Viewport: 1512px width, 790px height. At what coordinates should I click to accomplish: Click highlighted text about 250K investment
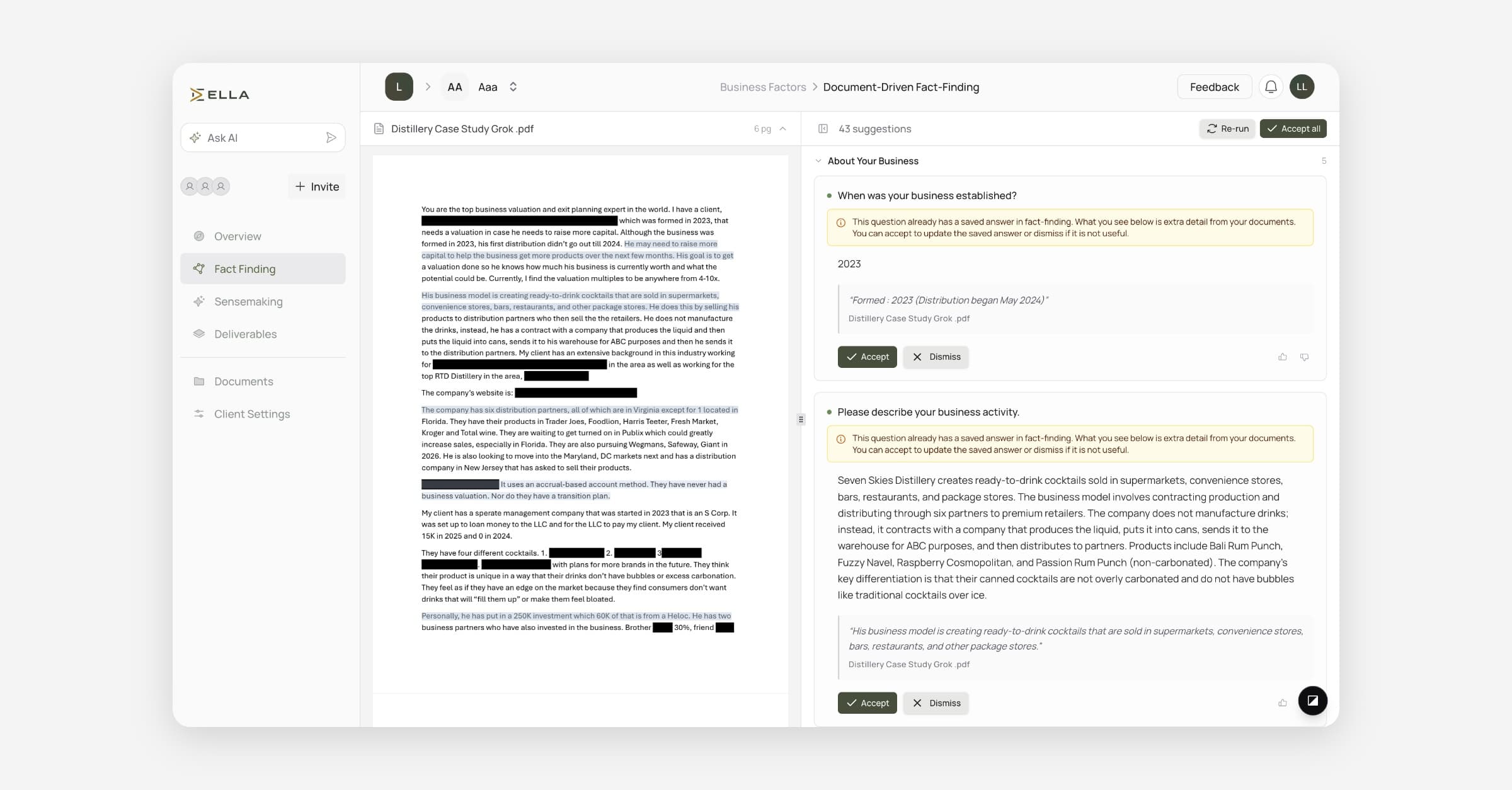click(576, 616)
